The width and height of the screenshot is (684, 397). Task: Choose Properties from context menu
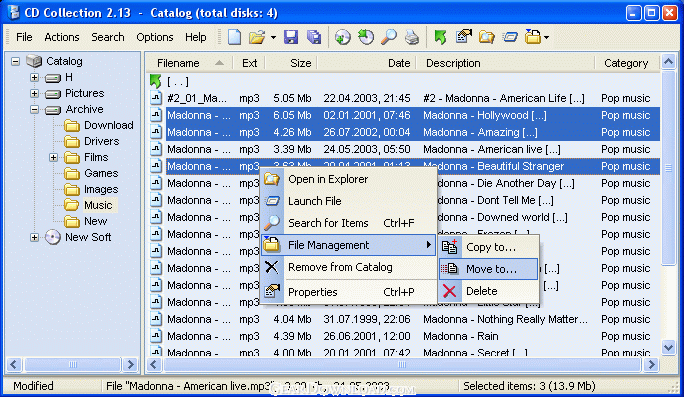pos(349,292)
